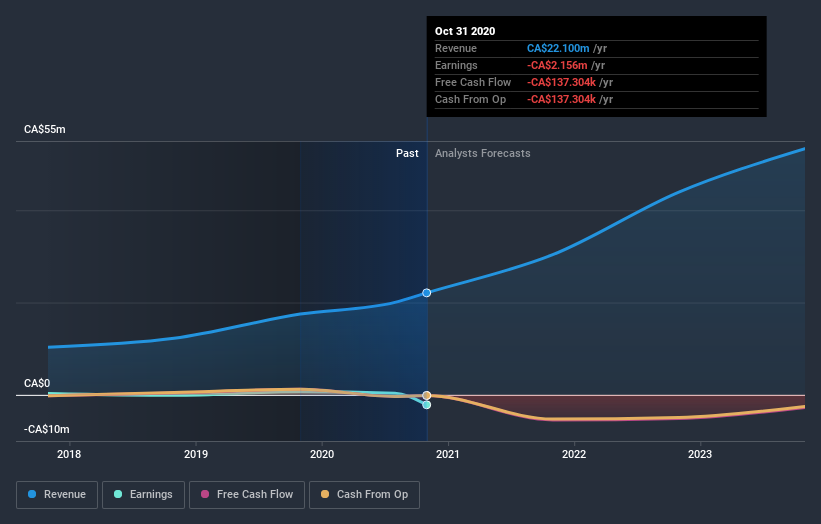Toggle the Free Cash Flow legend button

[247, 495]
